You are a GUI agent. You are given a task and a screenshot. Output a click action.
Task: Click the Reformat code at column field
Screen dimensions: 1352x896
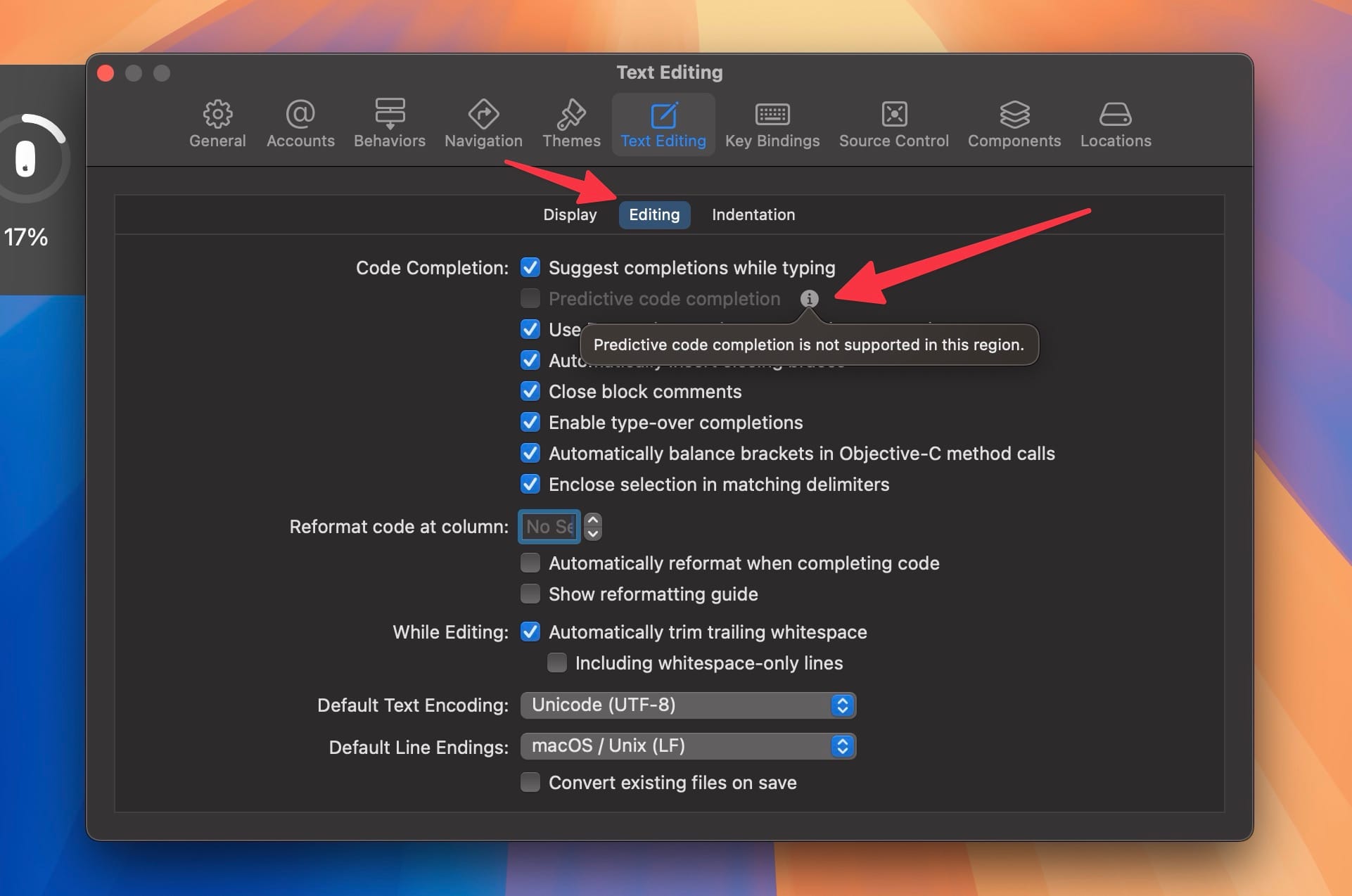[x=549, y=527]
